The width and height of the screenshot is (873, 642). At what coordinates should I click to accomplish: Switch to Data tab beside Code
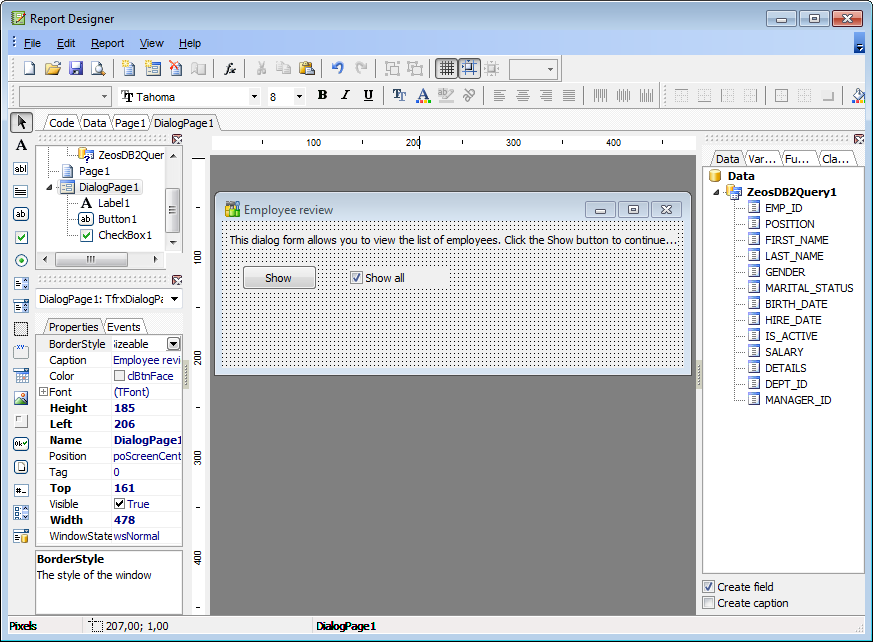94,122
